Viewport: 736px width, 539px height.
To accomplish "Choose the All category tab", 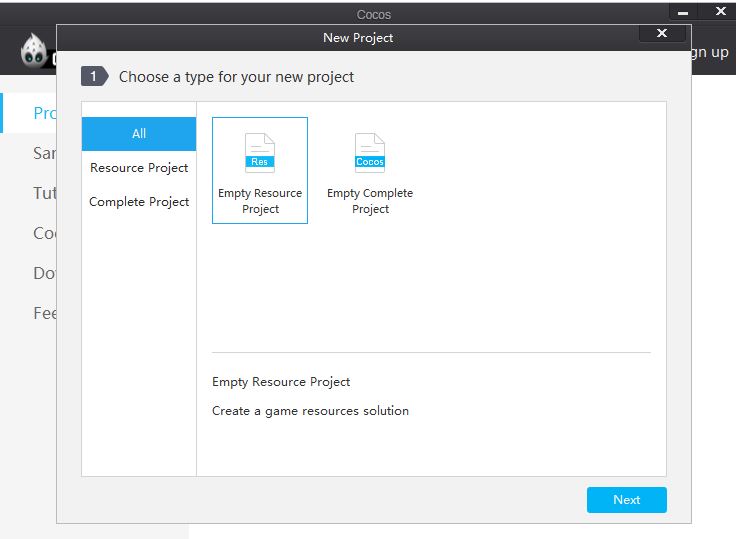I will pos(139,134).
